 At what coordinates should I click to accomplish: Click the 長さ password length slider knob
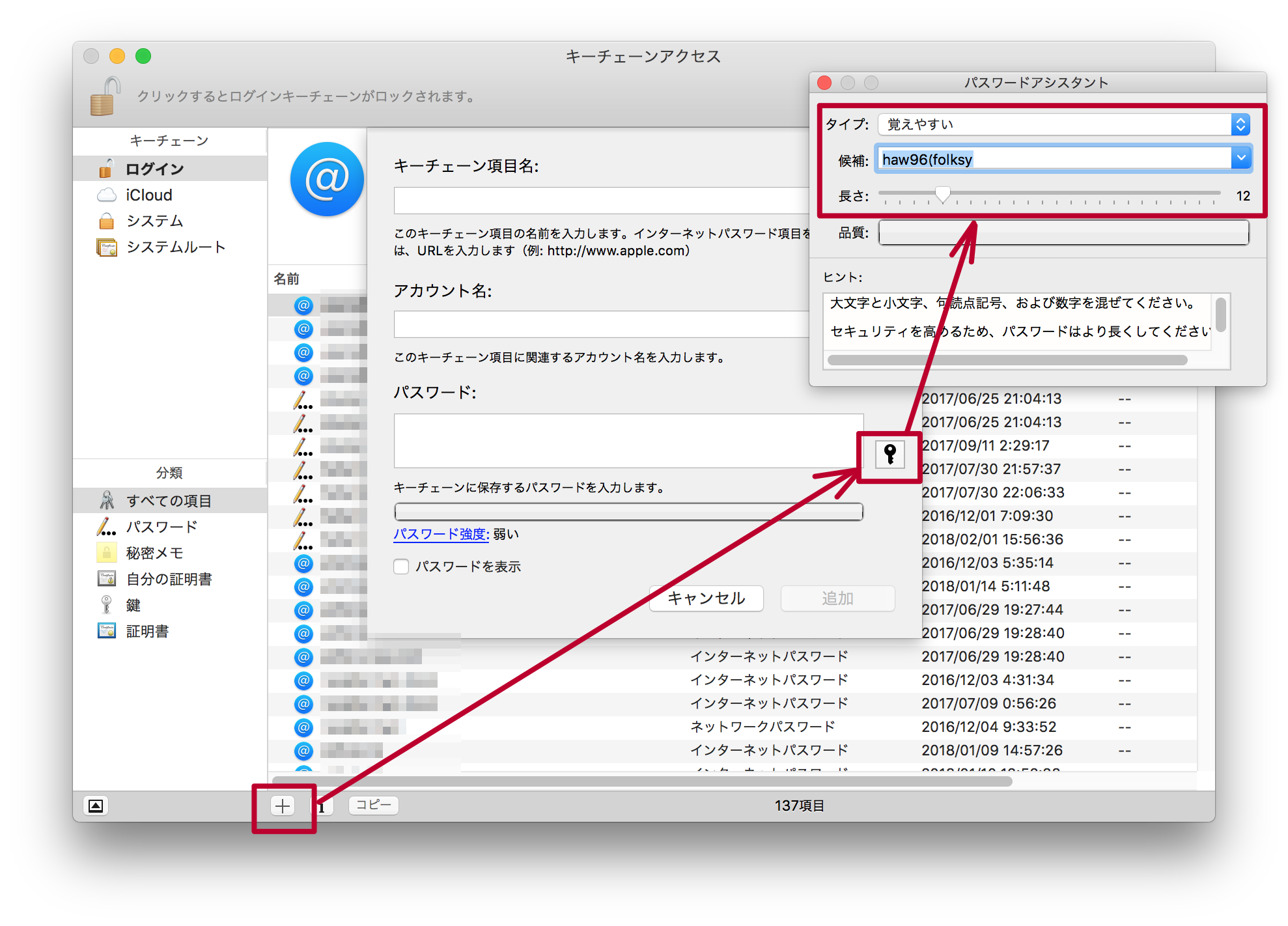942,193
